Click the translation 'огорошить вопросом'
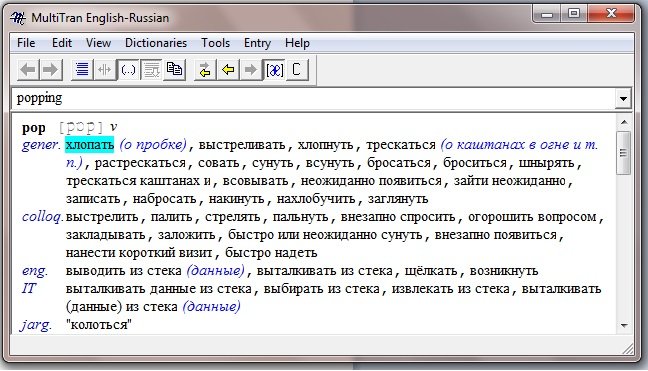This screenshot has width=648, height=371. pyautogui.click(x=532, y=216)
